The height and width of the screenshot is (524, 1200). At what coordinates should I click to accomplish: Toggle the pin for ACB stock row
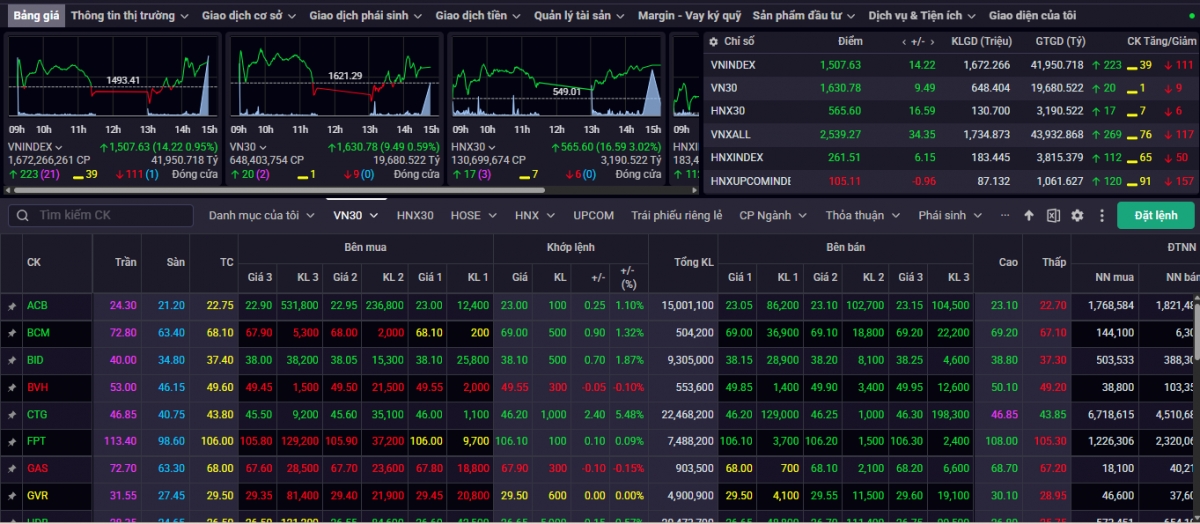12,306
